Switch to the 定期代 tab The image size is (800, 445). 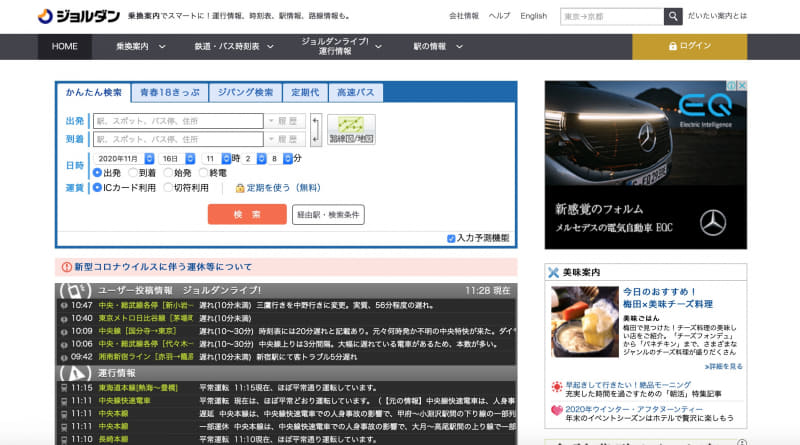pos(305,92)
